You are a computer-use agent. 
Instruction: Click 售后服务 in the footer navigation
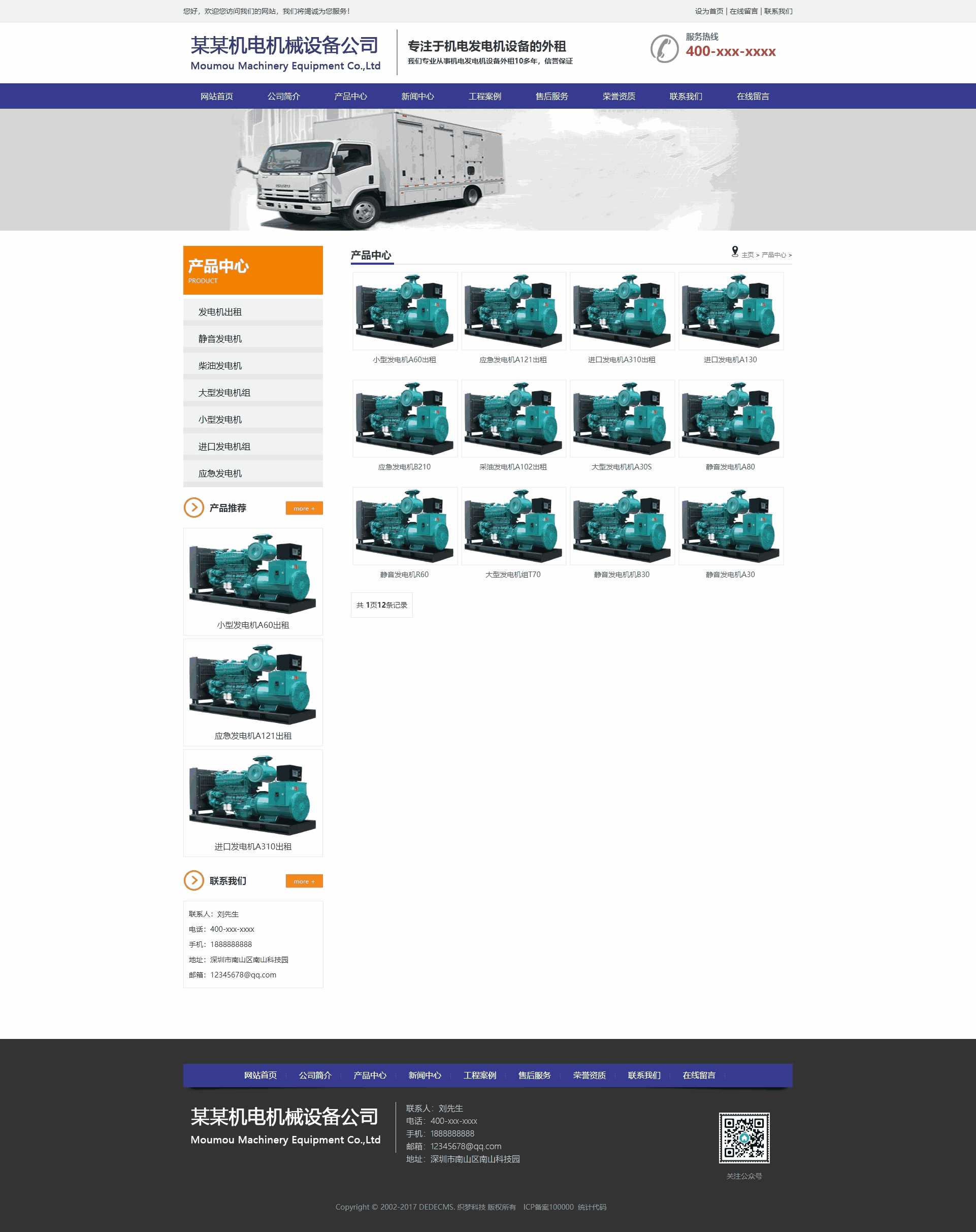point(534,1075)
